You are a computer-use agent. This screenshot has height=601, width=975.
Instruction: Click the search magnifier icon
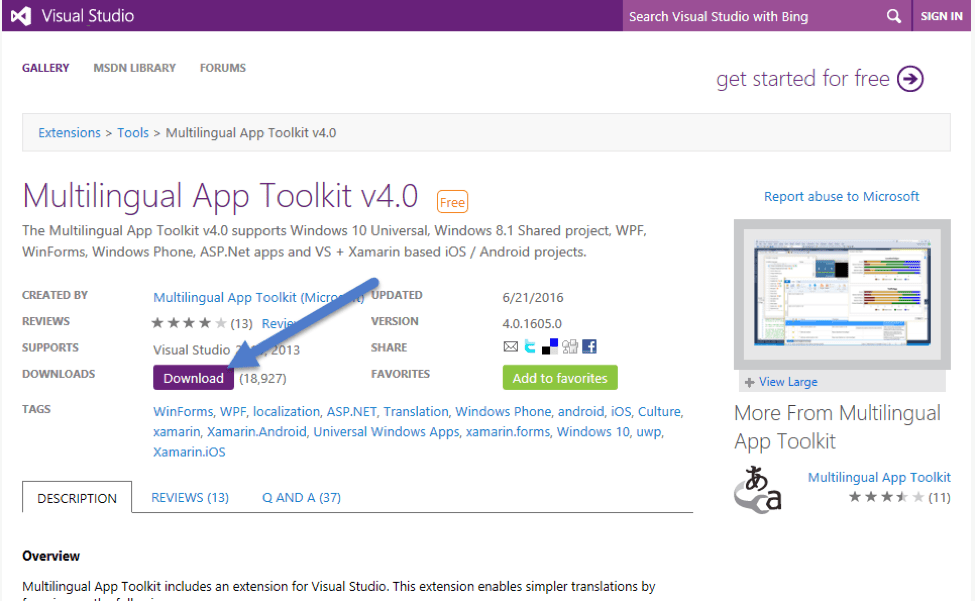click(x=894, y=16)
